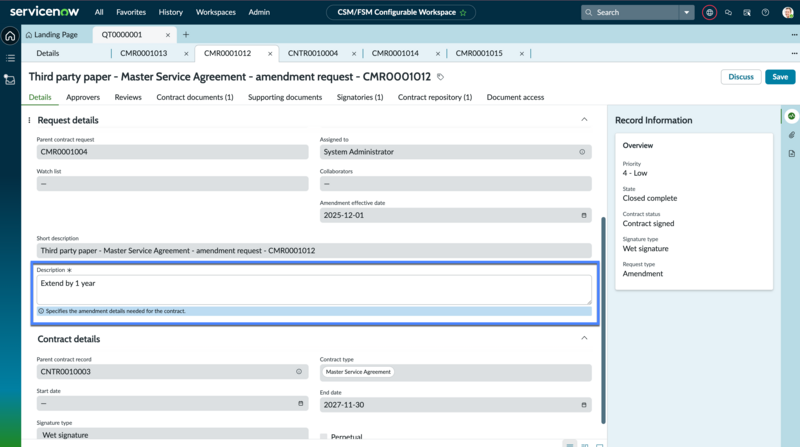800x447 pixels.
Task: Open the Signatories (1) tab
Action: pyautogui.click(x=360, y=97)
